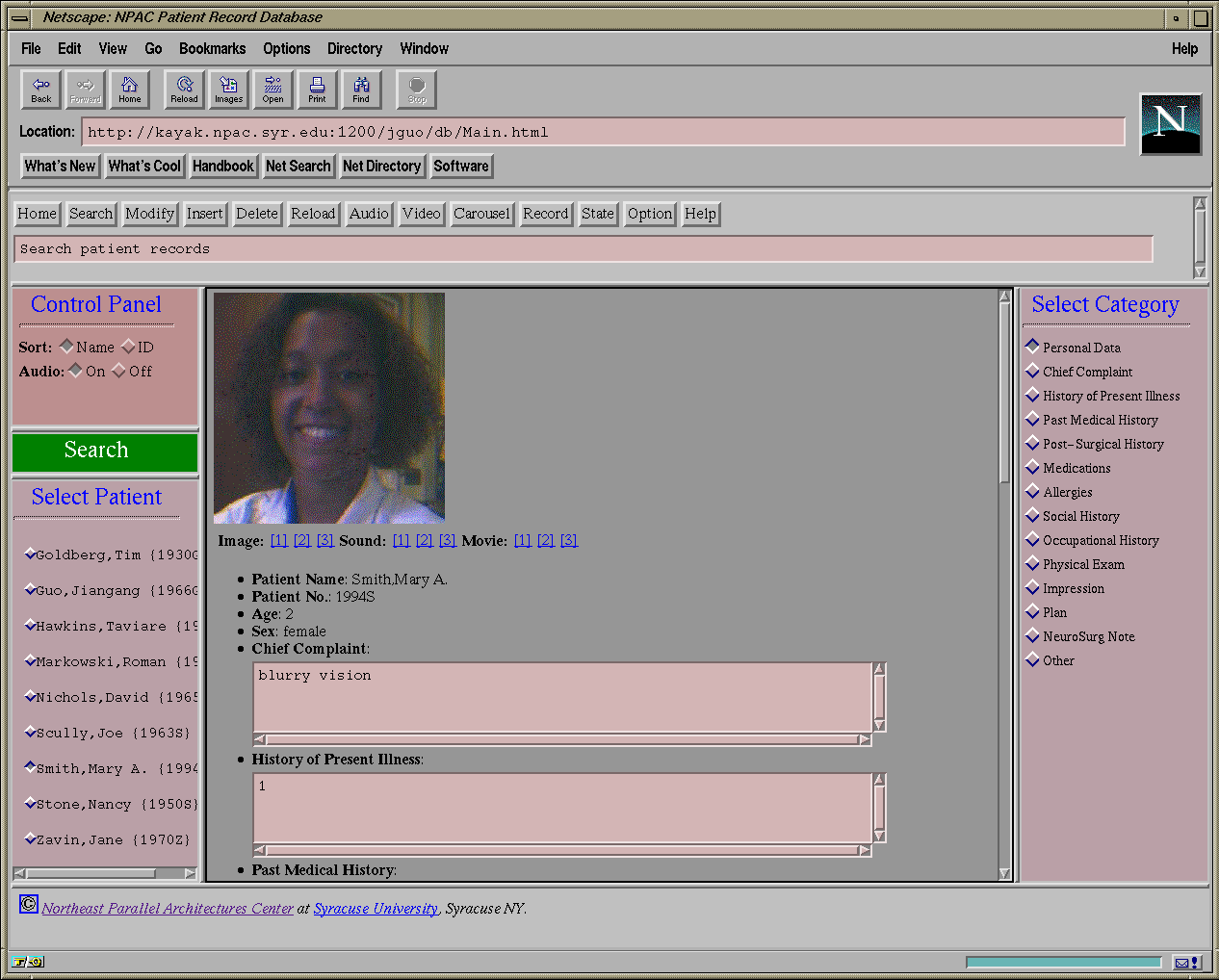Click the Open toolbar icon
The image size is (1219, 980).
pyautogui.click(x=272, y=90)
